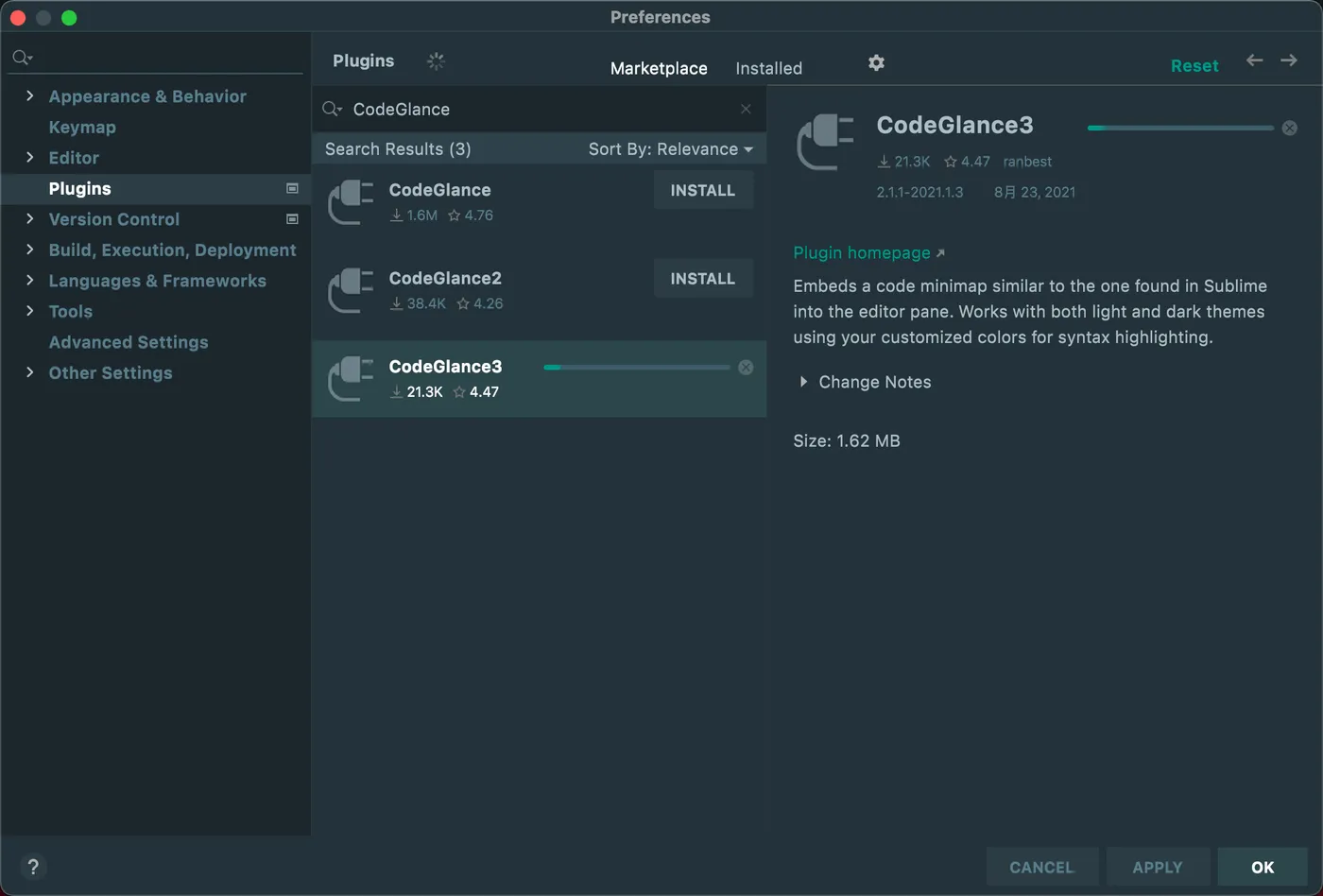This screenshot has height=896, width=1323.
Task: Click the version 2.1.1-2021.1.3 text
Action: 919,192
